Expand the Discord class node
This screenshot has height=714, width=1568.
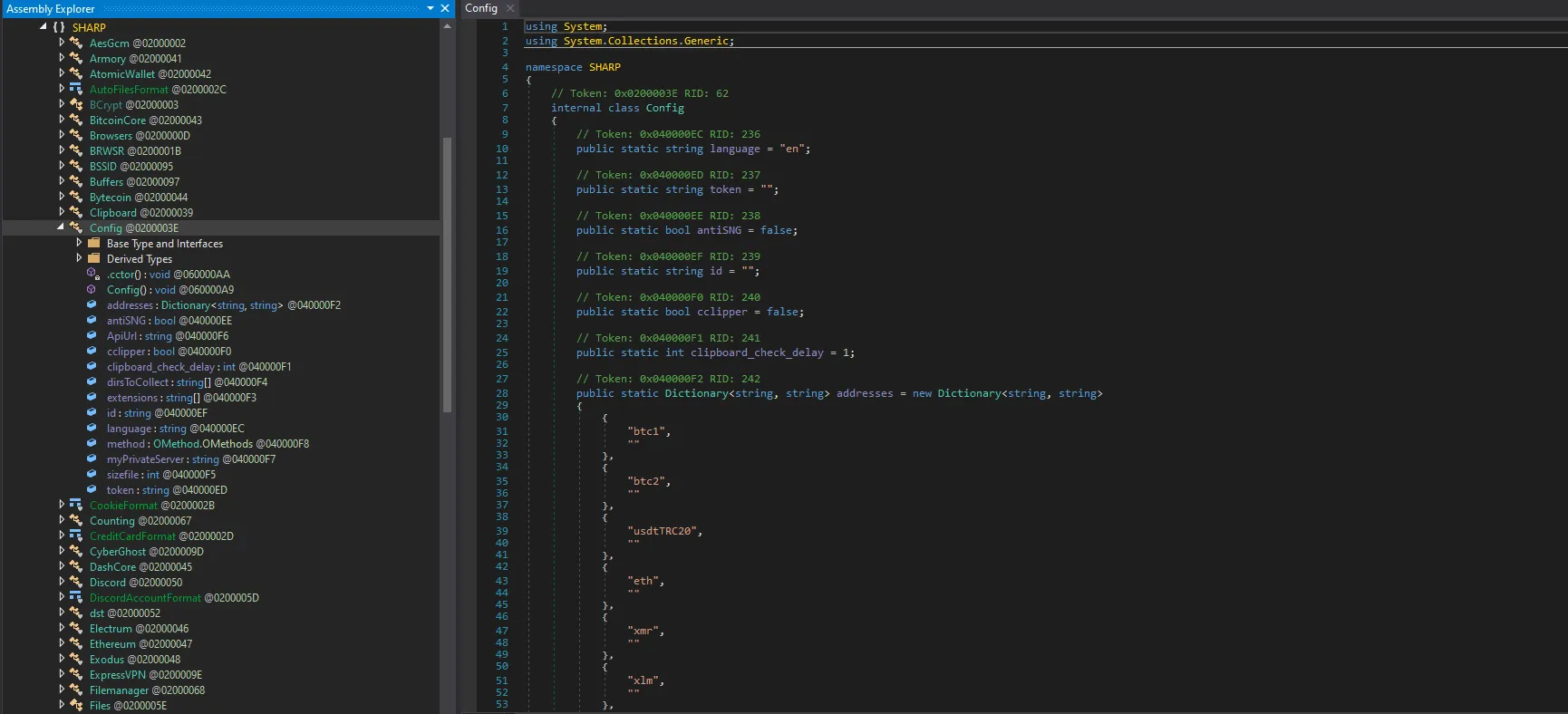[x=62, y=582]
